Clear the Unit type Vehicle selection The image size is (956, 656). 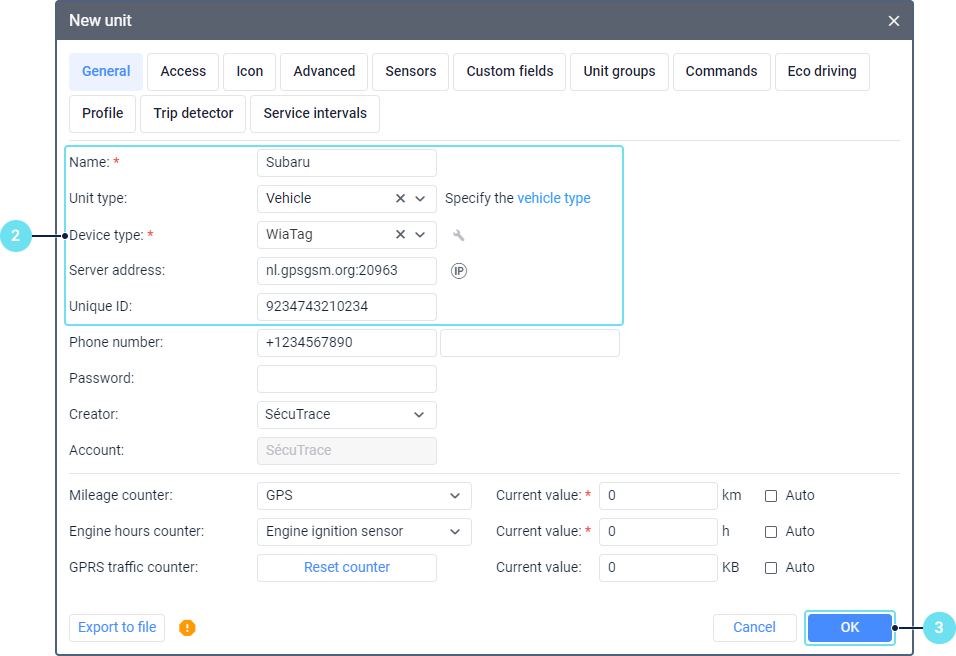coord(400,199)
